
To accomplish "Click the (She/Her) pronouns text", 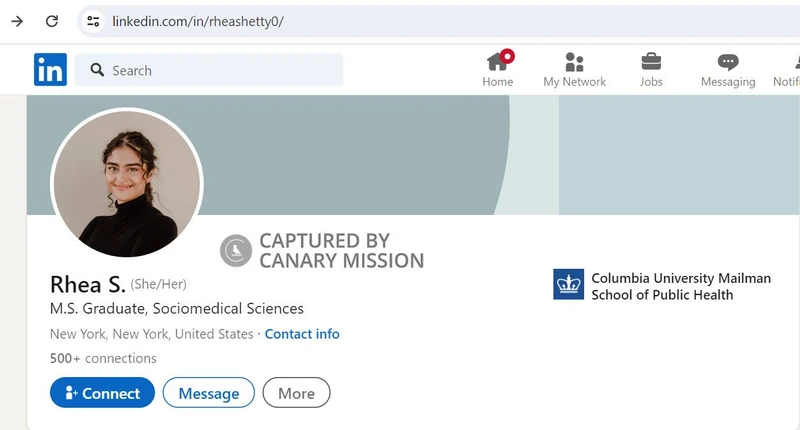I will coord(159,284).
